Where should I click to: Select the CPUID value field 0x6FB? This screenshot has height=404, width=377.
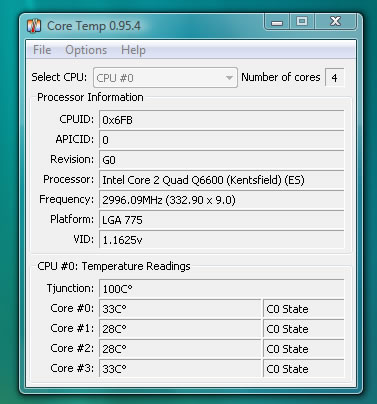[x=221, y=120]
